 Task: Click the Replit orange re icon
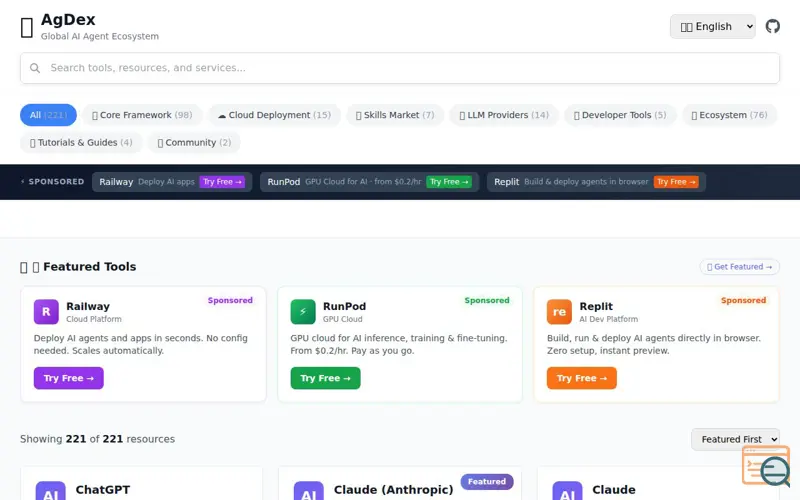point(559,312)
